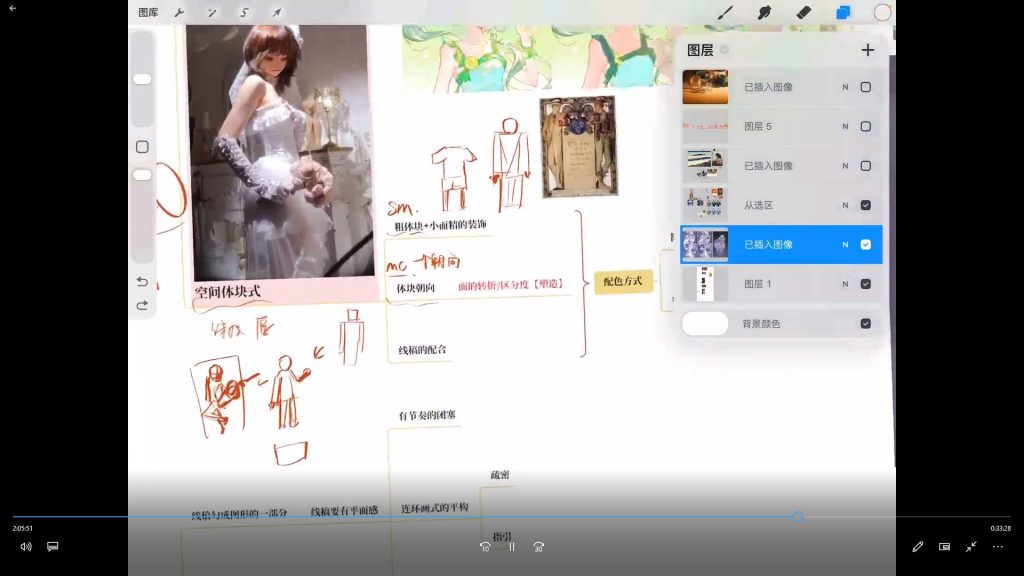This screenshot has height=576, width=1024.
Task: Select the layer named 从选区
Action: [x=758, y=205]
